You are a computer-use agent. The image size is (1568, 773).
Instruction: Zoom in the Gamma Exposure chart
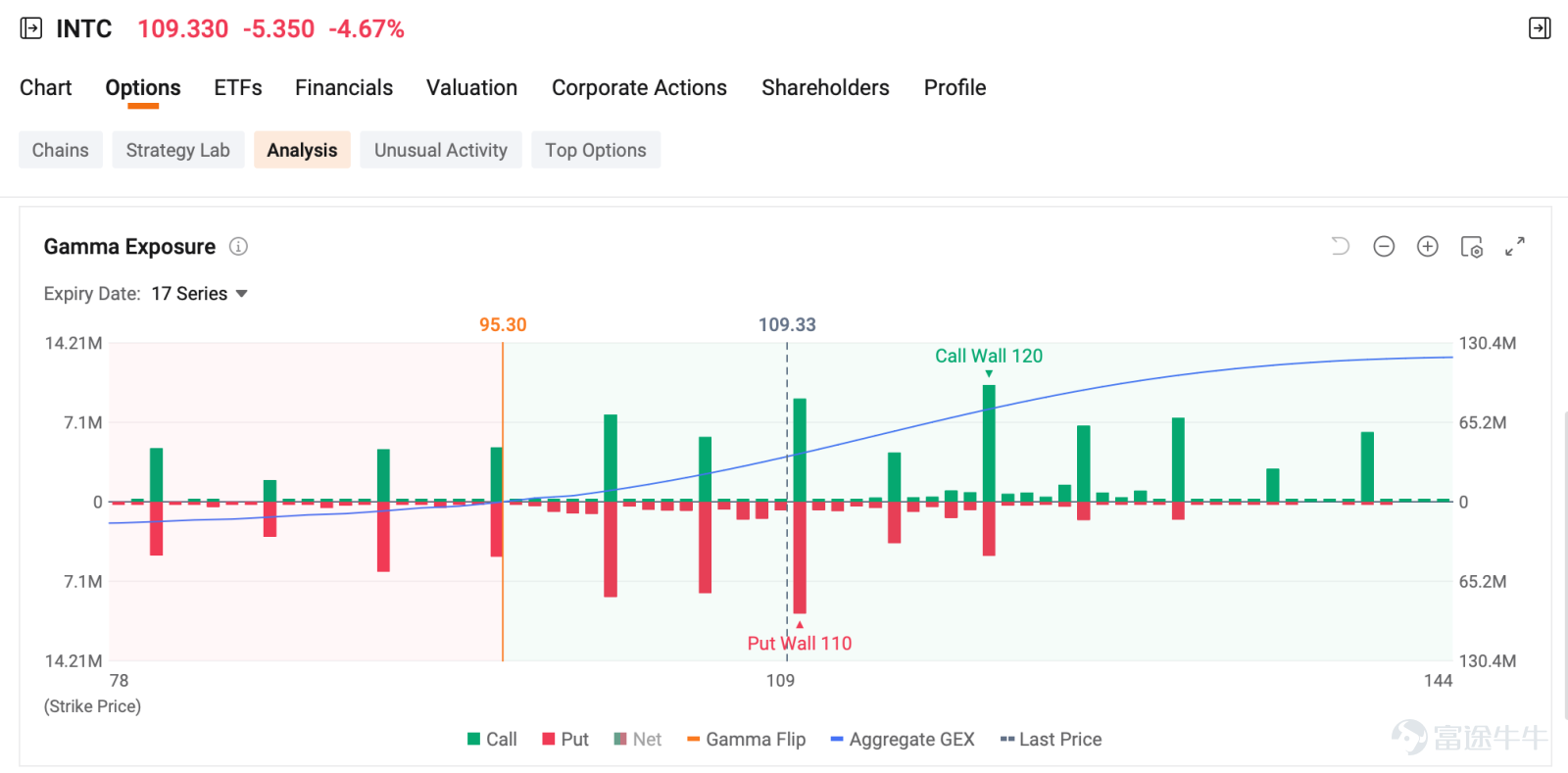[1428, 247]
